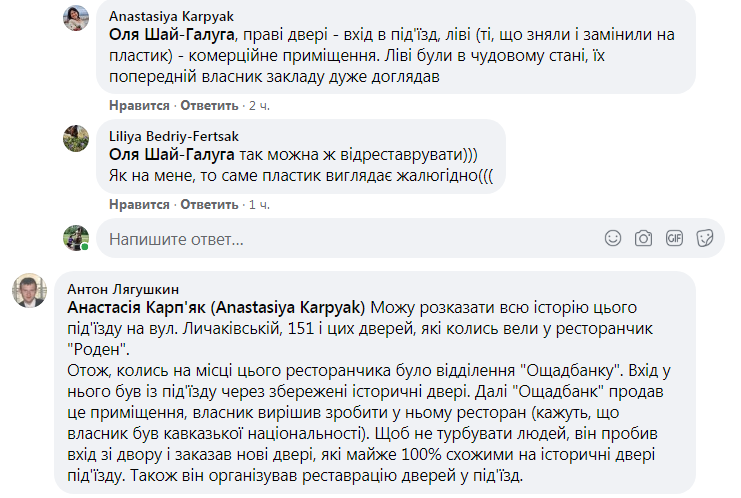The image size is (741, 498).
Task: Reply to Anastasiya Karpyak's comment via 'Ответить'
Action: point(209,105)
